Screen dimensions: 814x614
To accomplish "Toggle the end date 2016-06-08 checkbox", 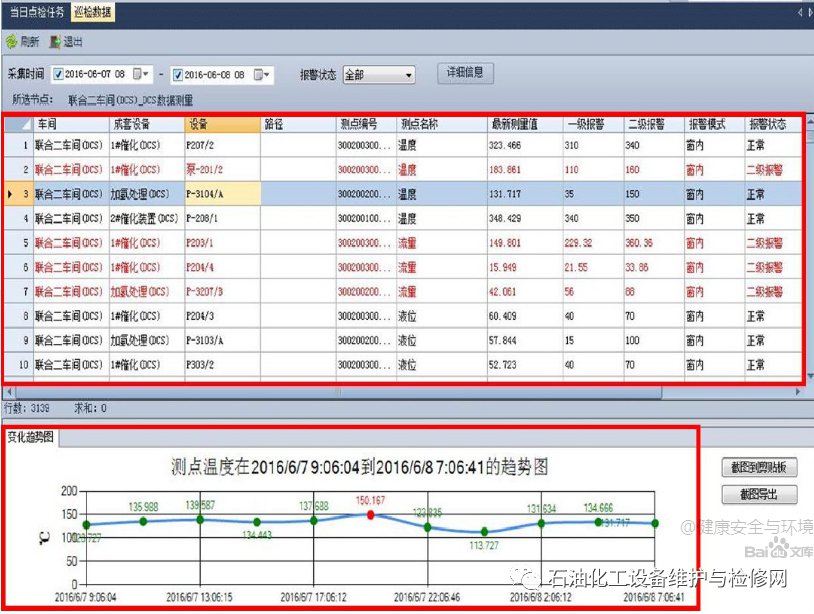I will coord(178,75).
